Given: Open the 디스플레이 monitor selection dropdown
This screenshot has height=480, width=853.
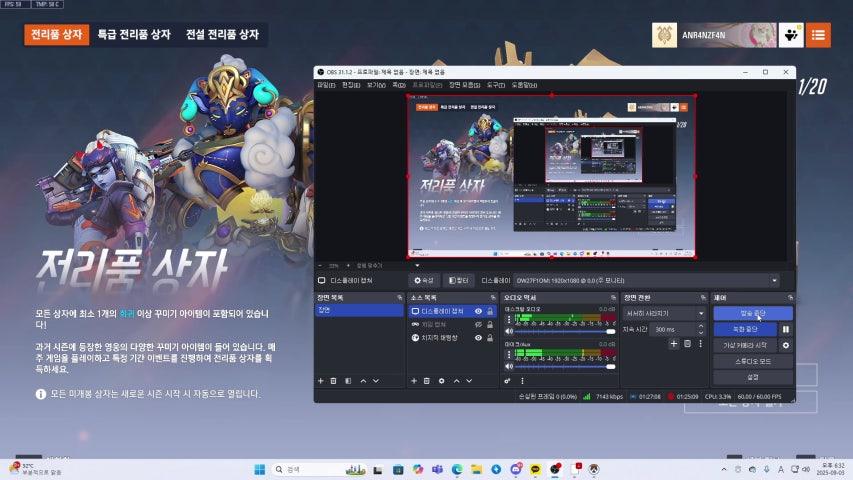Looking at the screenshot, I should click(x=646, y=280).
